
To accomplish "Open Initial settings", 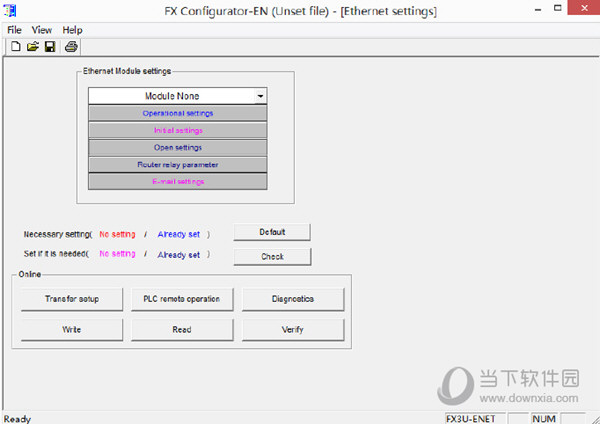I will pos(178,130).
